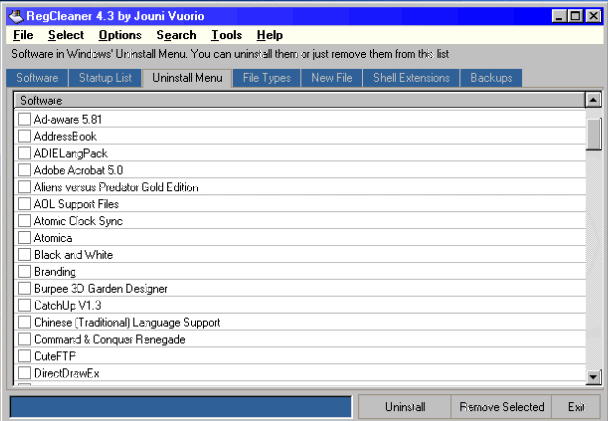Click the 'Black and White' entry text
The height and width of the screenshot is (421, 608).
pyautogui.click(x=73, y=255)
